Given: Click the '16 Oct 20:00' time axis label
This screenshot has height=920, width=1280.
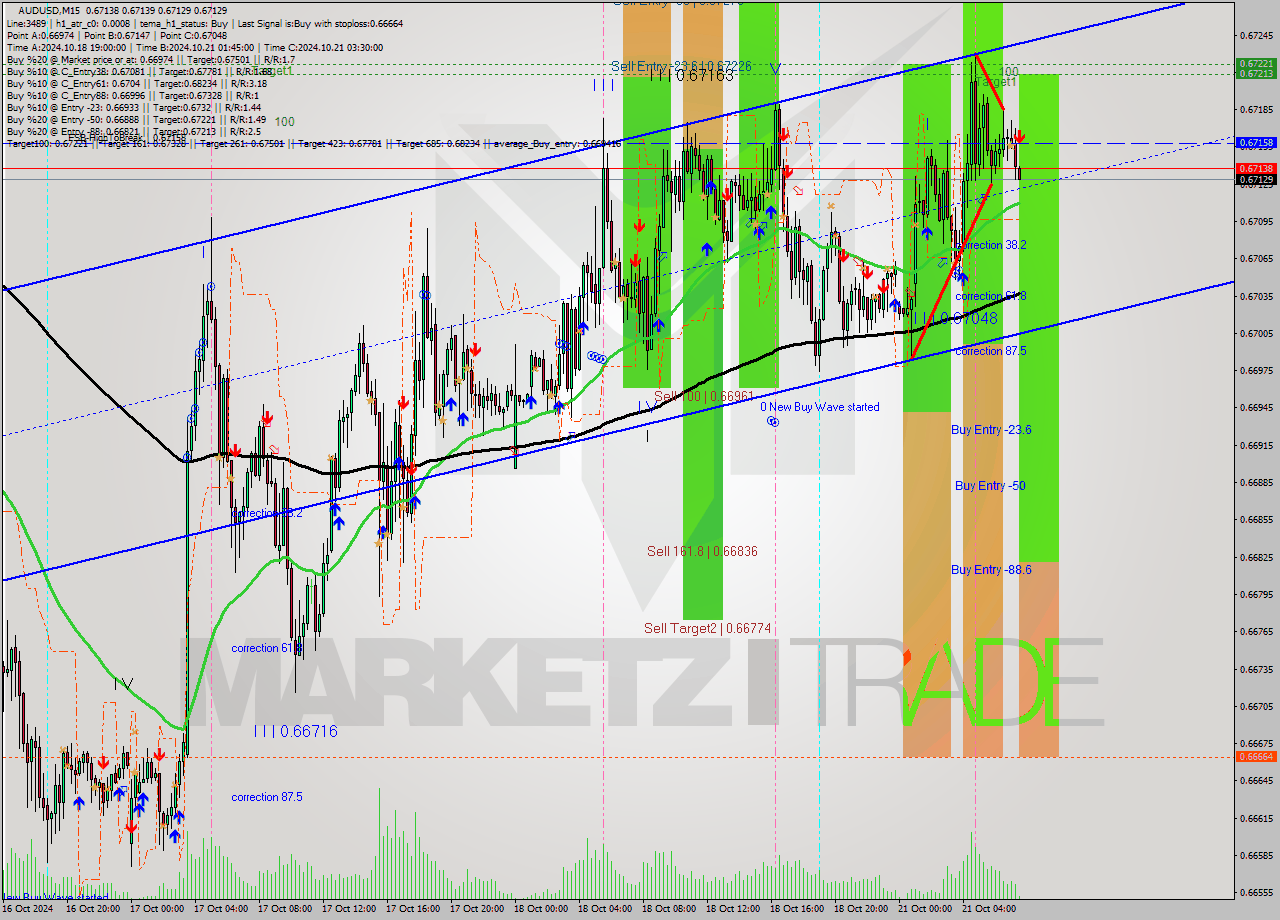Looking at the screenshot, I should tap(93, 909).
